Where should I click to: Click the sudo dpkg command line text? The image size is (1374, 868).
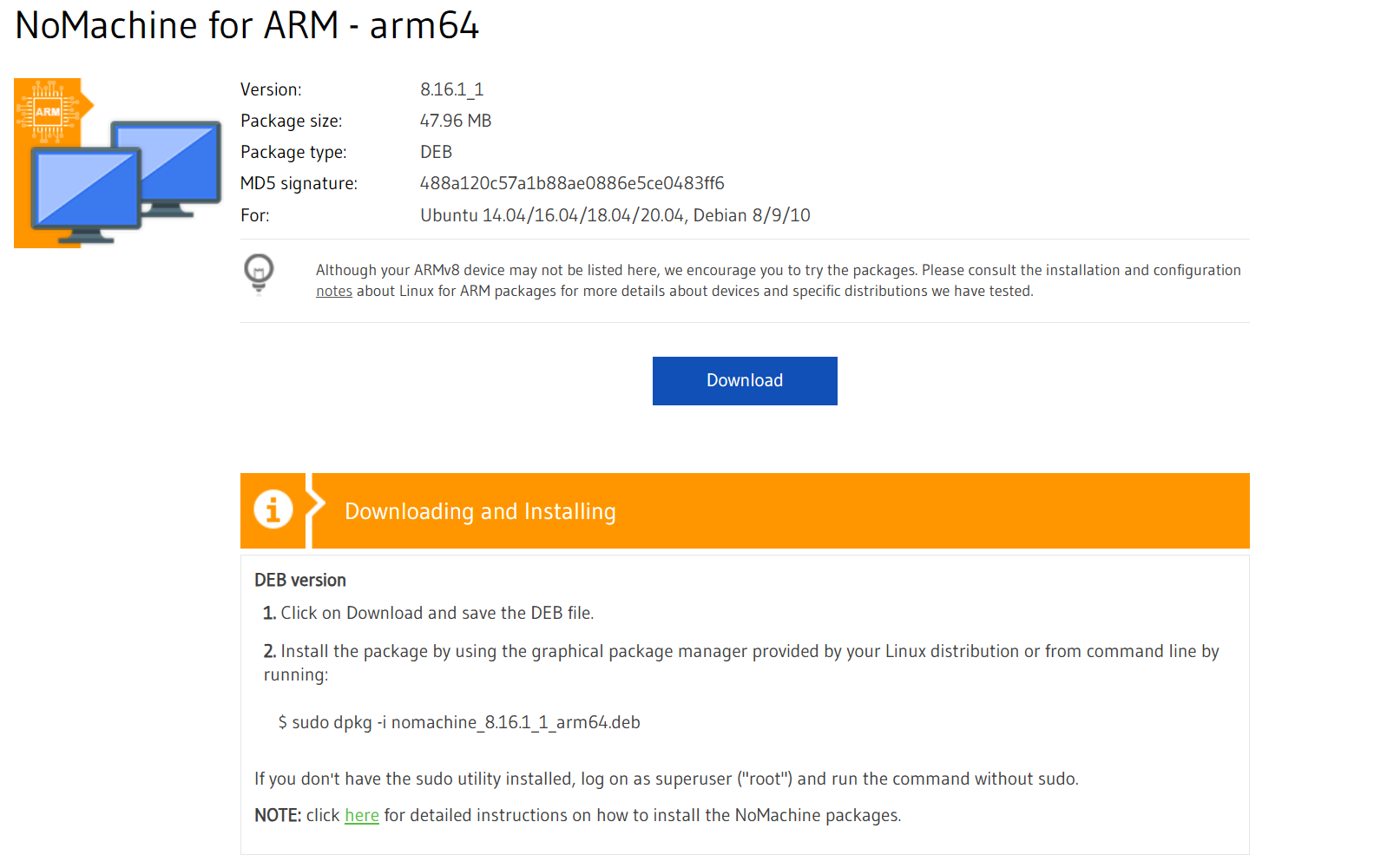pos(459,722)
